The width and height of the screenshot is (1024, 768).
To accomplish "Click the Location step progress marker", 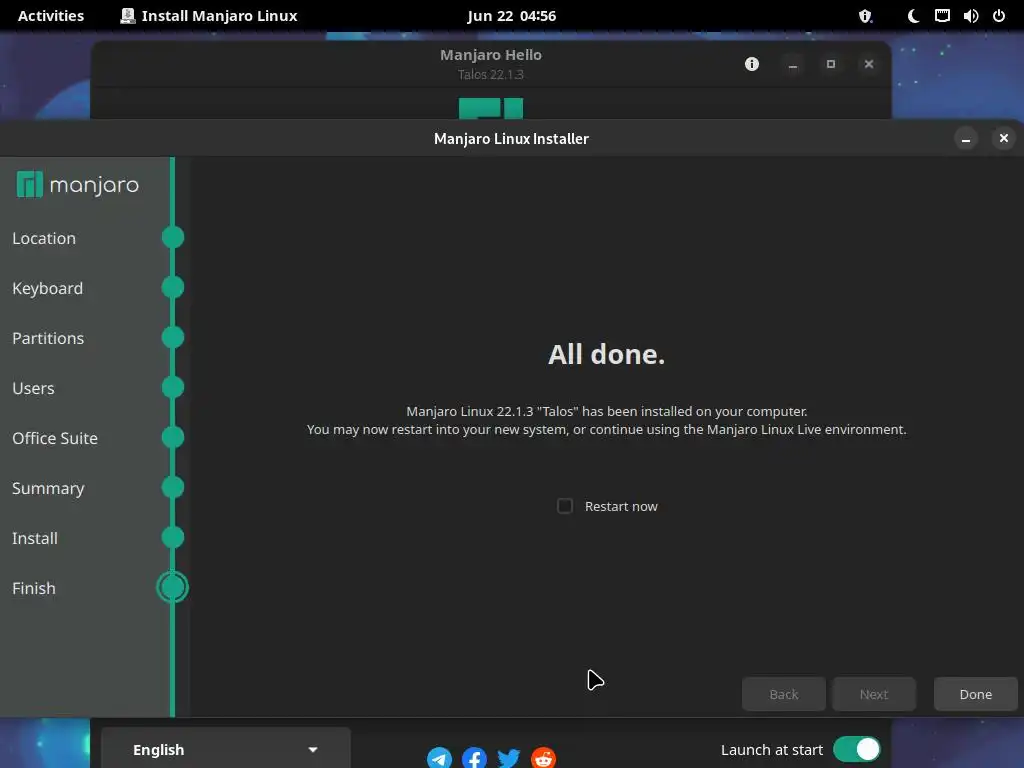I will point(172,237).
